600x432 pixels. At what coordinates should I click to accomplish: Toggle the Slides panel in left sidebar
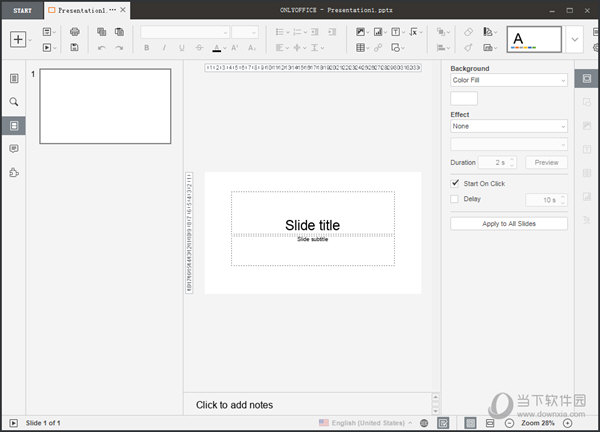point(14,126)
